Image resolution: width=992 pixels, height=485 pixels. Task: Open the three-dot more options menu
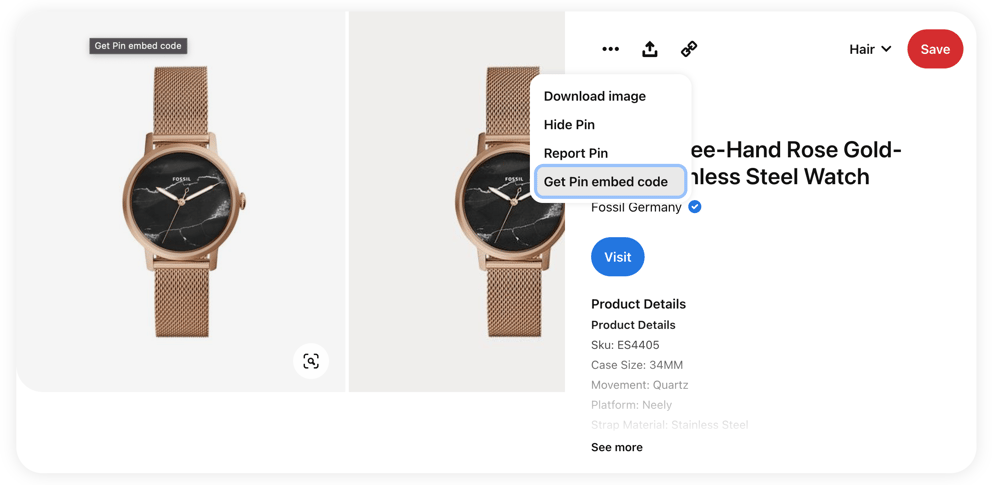click(x=611, y=49)
